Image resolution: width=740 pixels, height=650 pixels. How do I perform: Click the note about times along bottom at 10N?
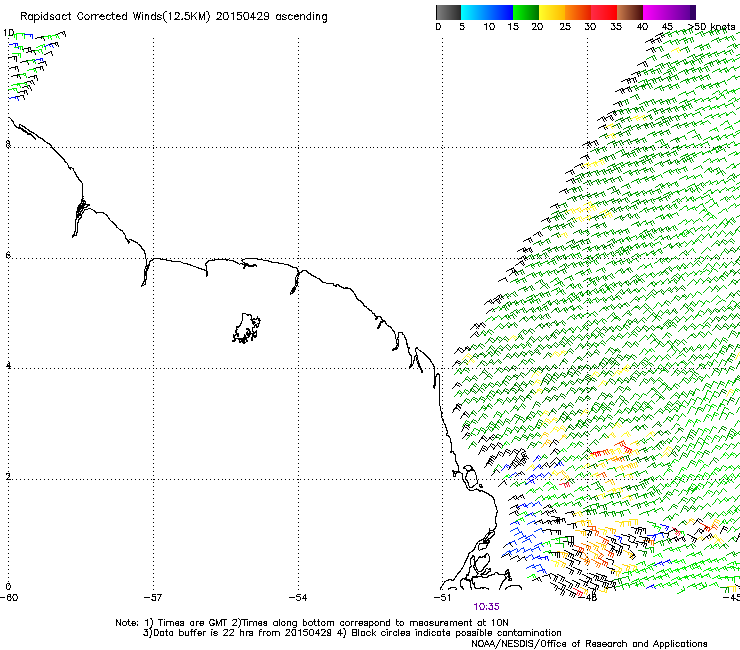[x=370, y=623]
